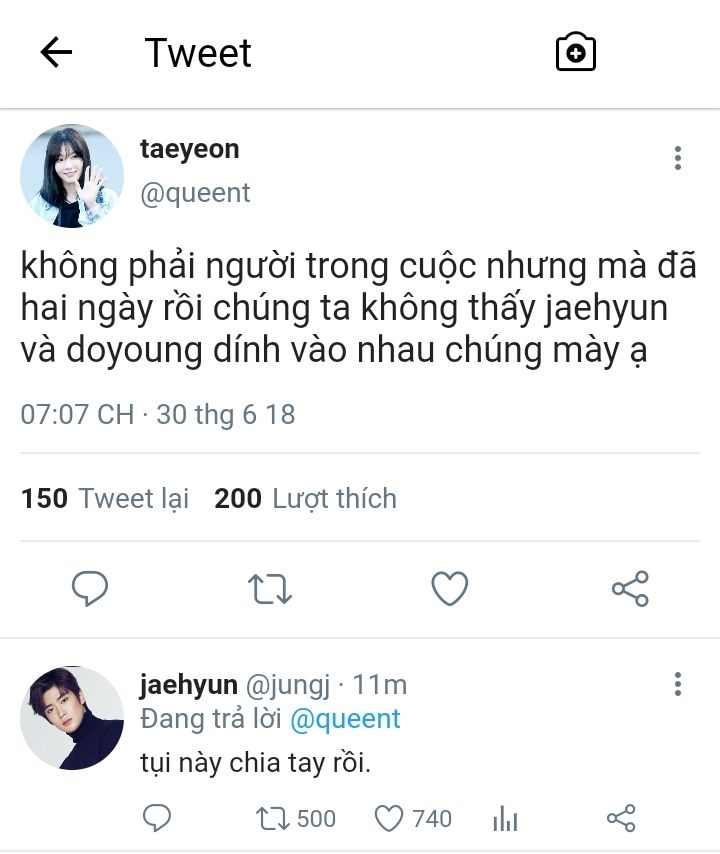View the 200 Lượt thích list

(306, 498)
